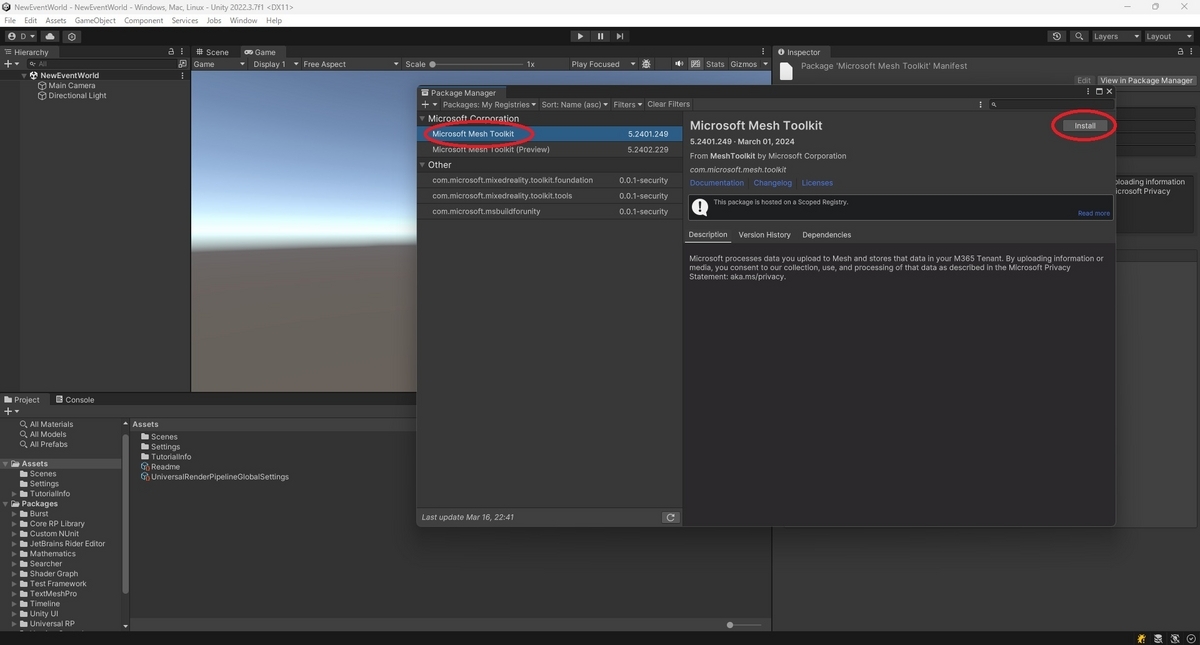Collapse the Other package group
Screen dimensions: 1200x645
[423, 165]
